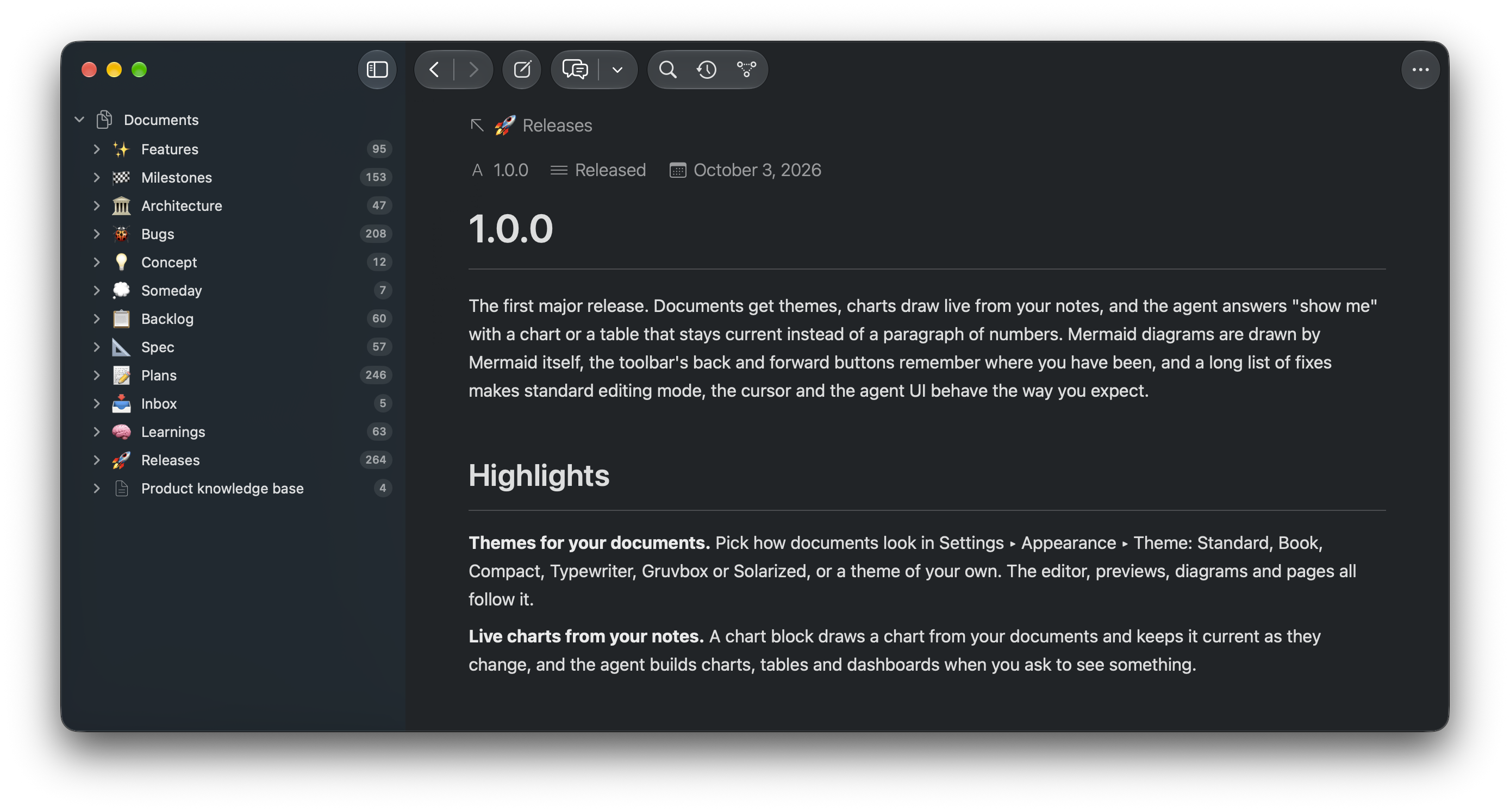Open the chat dropdown chevron
The width and height of the screenshot is (1510, 812).
617,70
